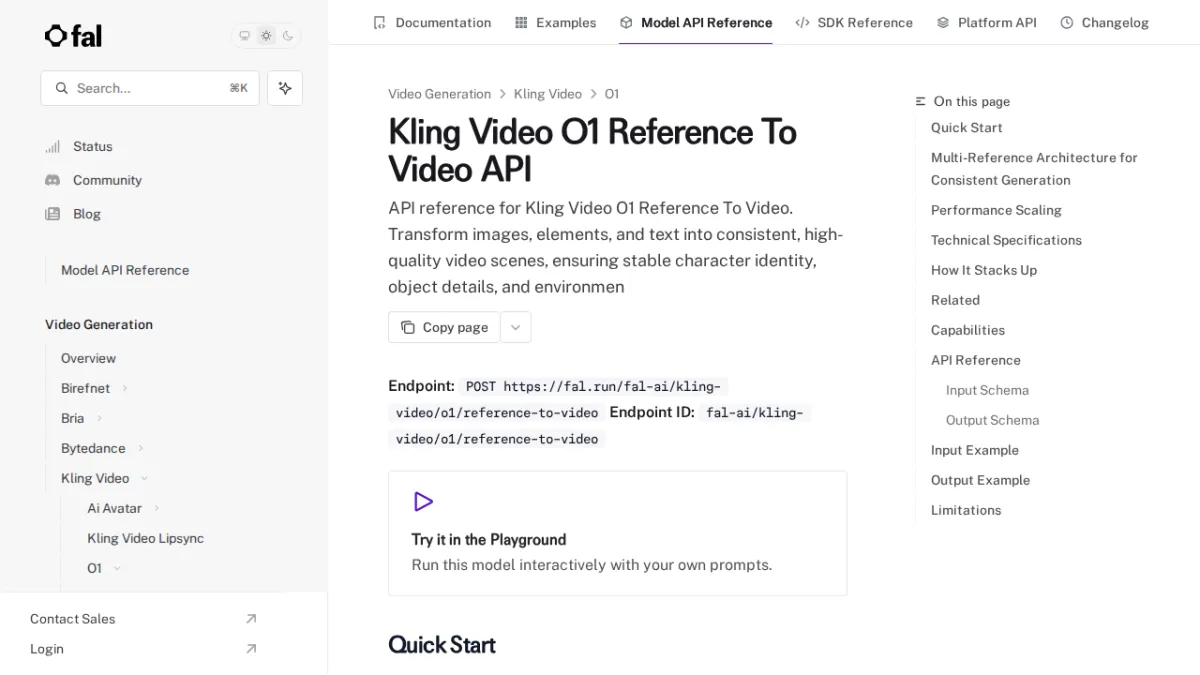This screenshot has height=675, width=1200.
Task: Select system theme monitor icon
Action: [x=244, y=36]
